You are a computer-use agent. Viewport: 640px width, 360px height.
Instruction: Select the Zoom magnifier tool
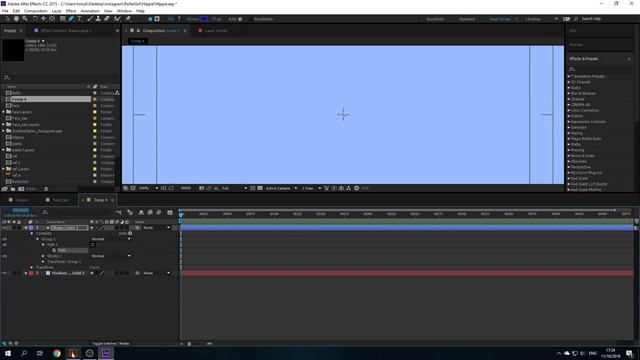coord(25,19)
